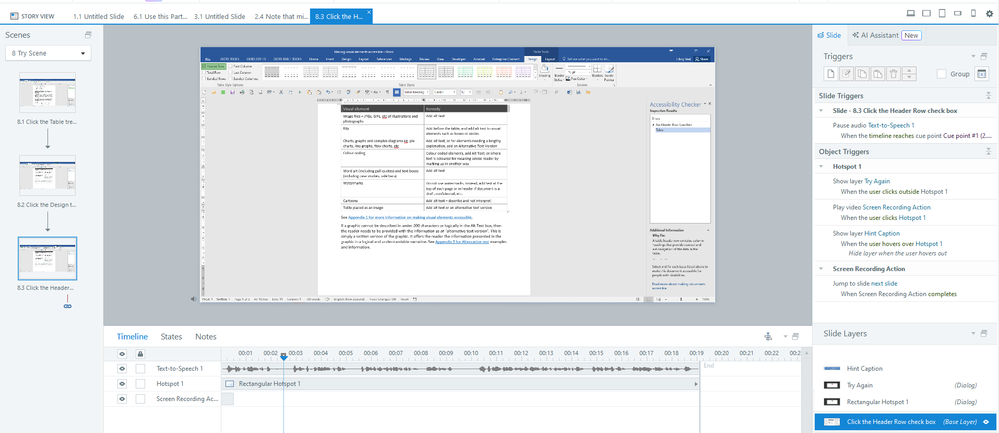
Task: Click the speaker icon below slide stage
Action: pos(194,299)
